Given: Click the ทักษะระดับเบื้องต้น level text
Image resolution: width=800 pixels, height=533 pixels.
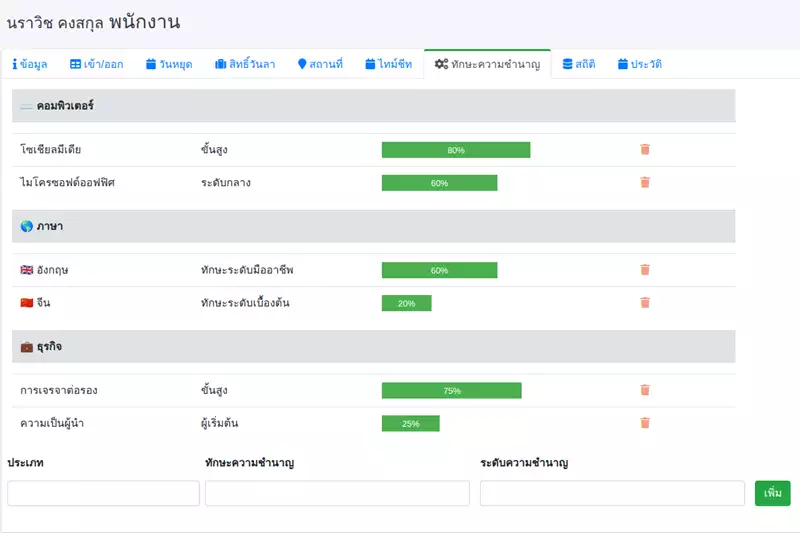Looking at the screenshot, I should click(245, 303).
